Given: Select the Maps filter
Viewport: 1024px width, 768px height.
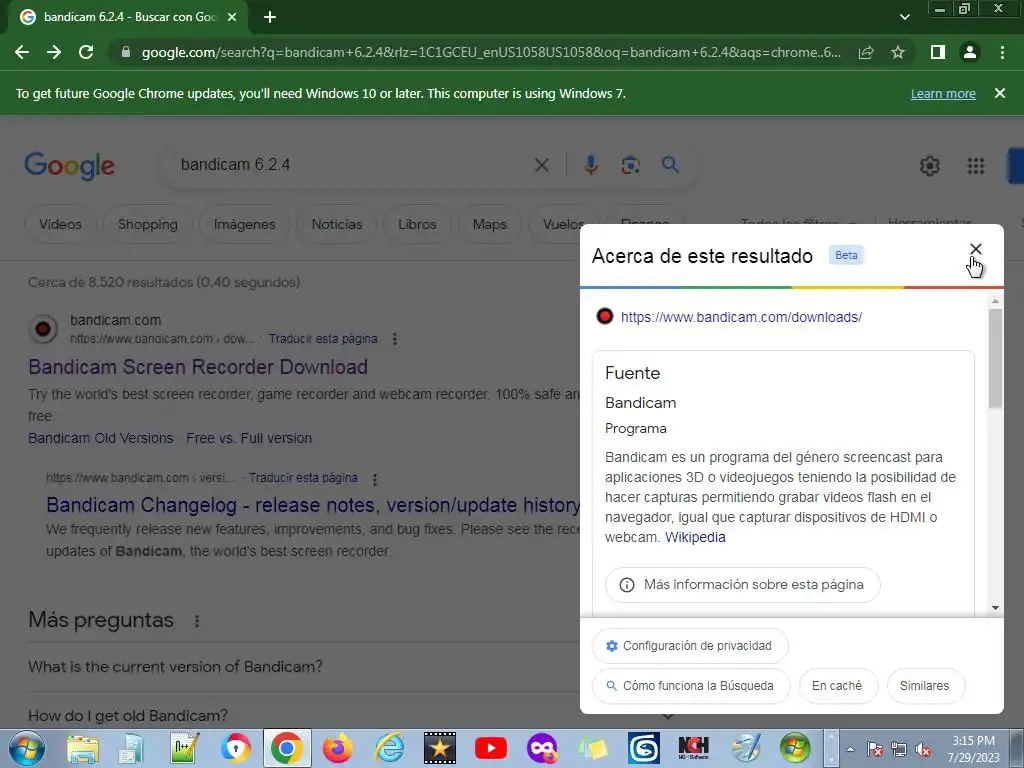Looking at the screenshot, I should point(490,224).
